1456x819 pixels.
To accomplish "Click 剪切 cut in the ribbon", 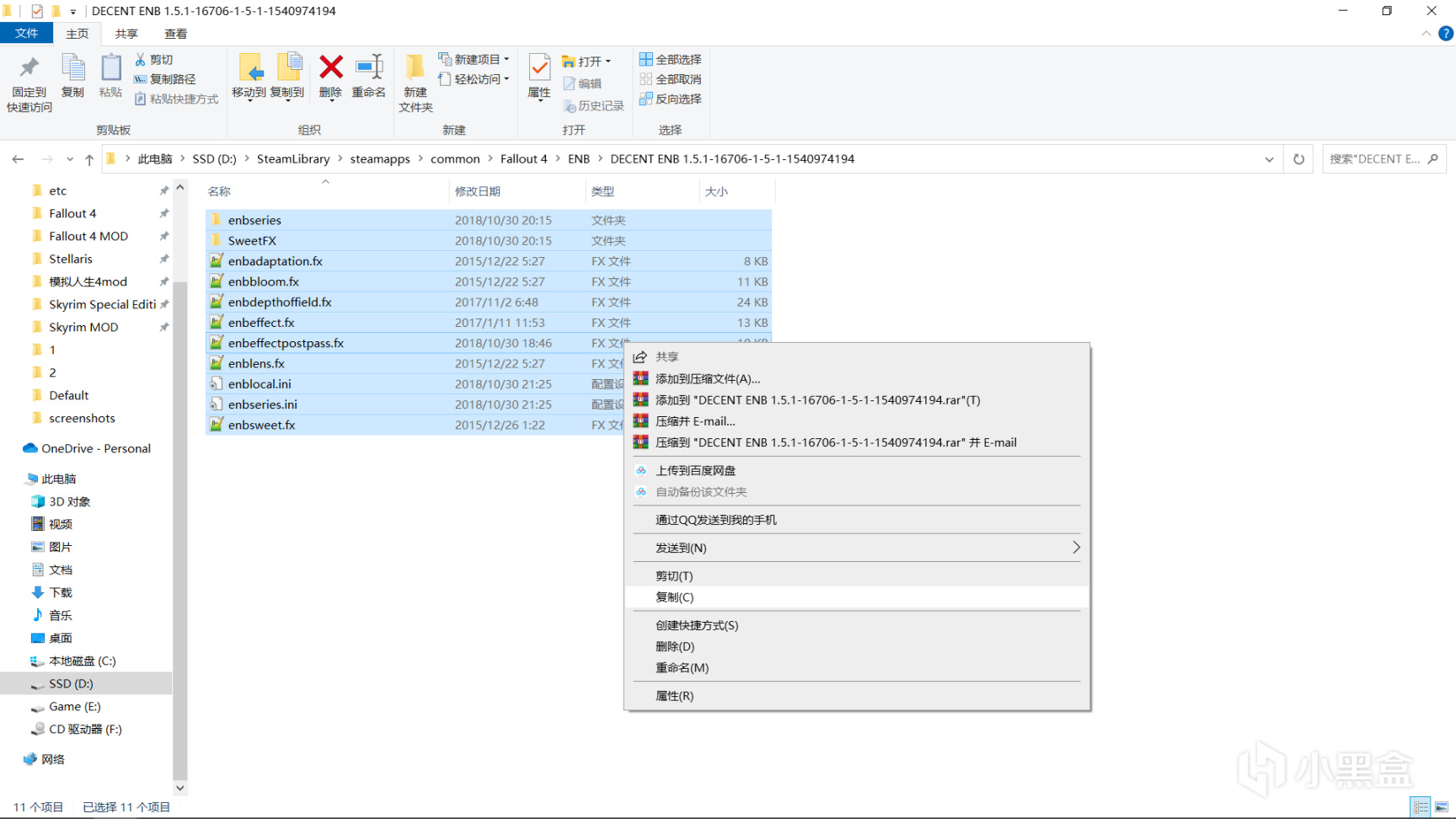I will point(154,60).
